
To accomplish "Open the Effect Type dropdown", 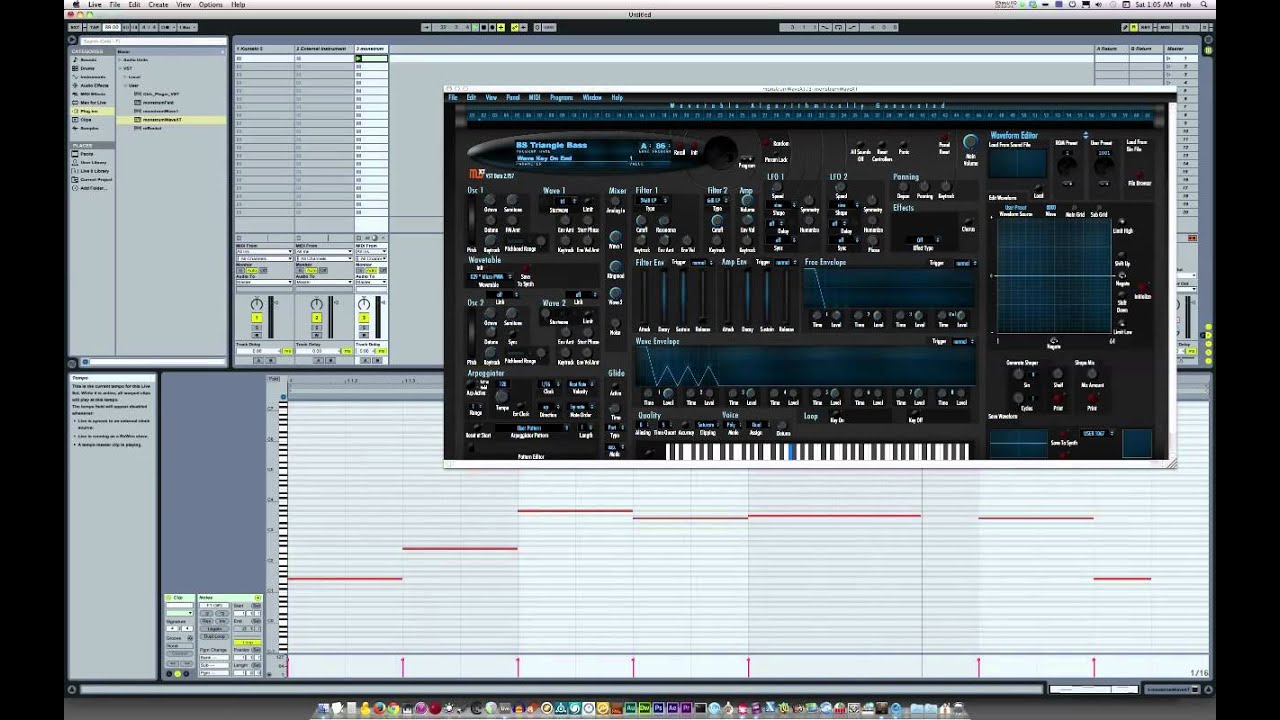I will (920, 240).
